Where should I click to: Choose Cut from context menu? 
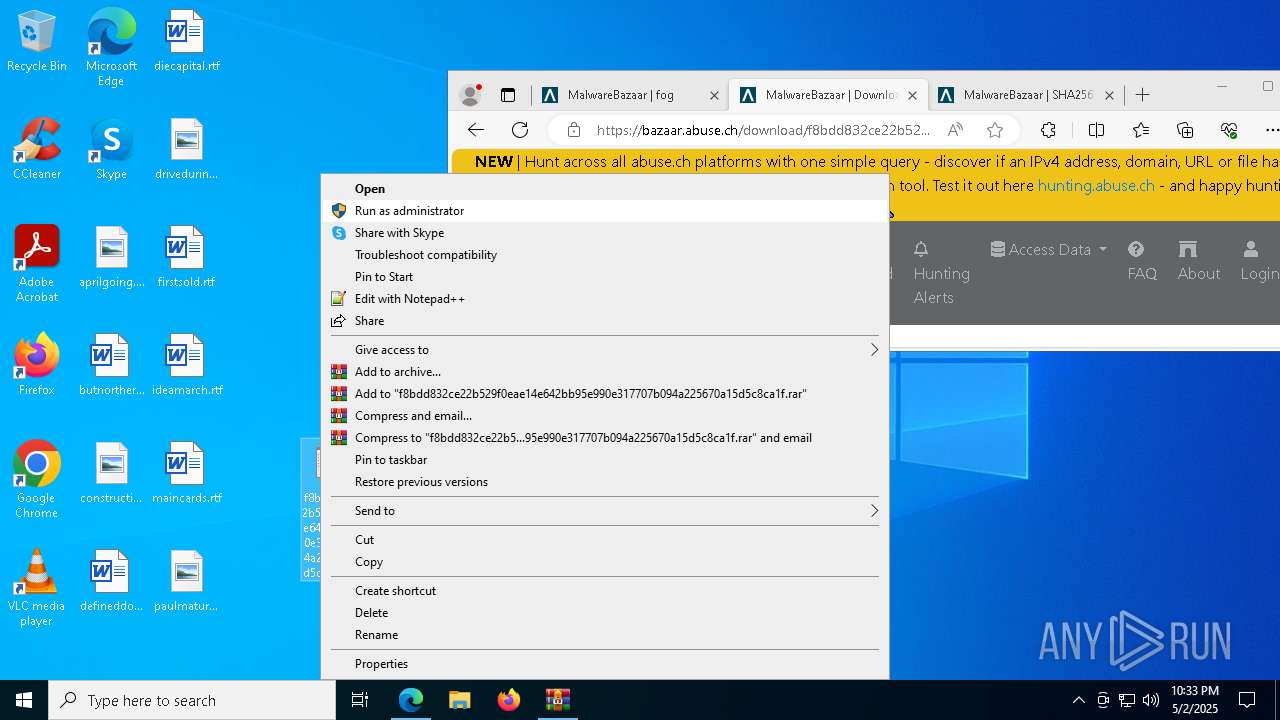point(604,540)
